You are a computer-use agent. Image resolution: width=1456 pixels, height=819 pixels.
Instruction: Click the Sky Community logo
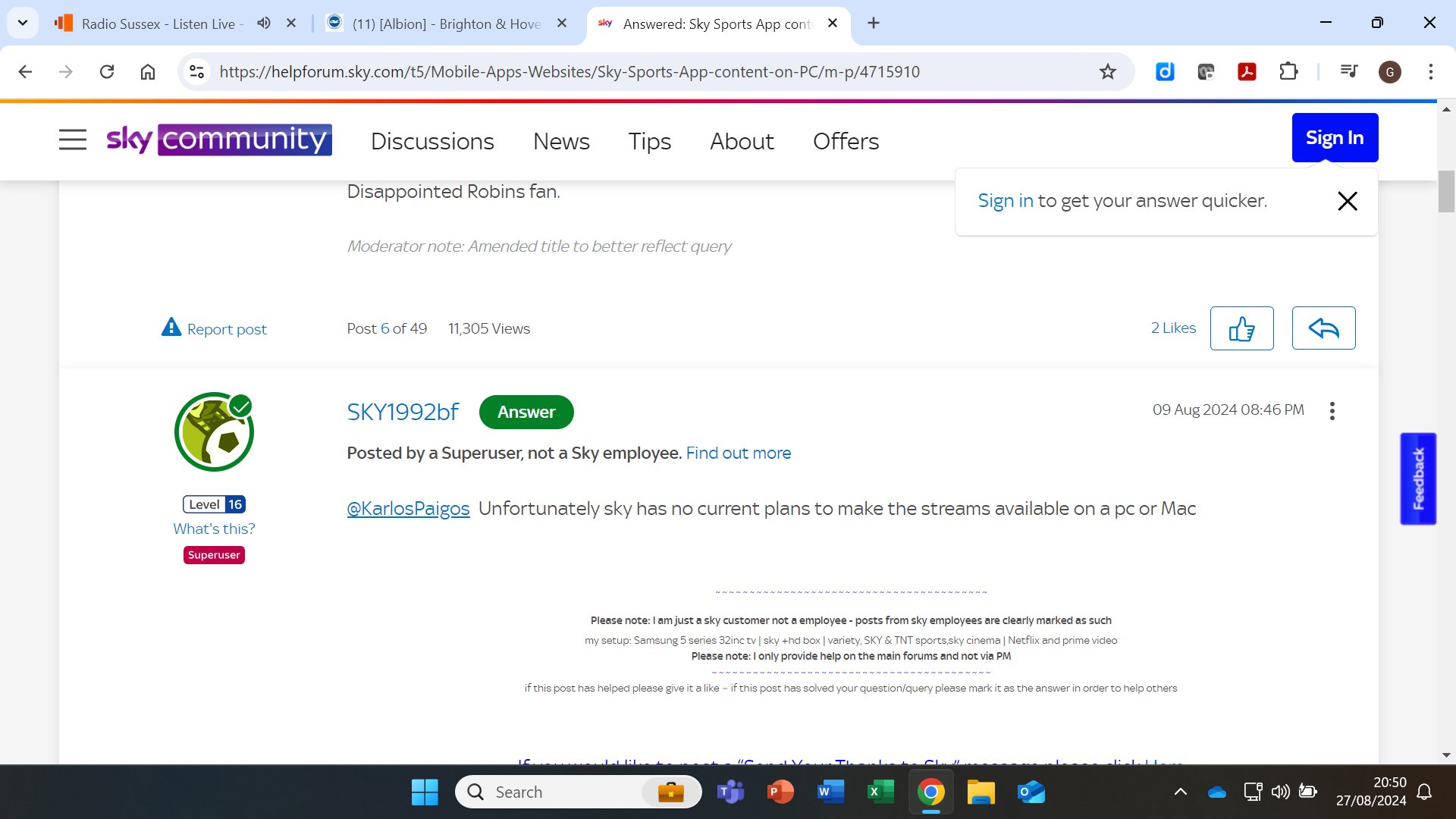tap(219, 140)
